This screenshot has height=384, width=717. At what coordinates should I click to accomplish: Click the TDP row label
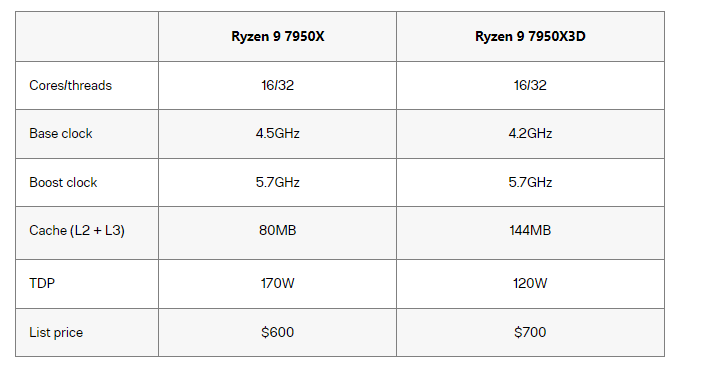coord(42,283)
